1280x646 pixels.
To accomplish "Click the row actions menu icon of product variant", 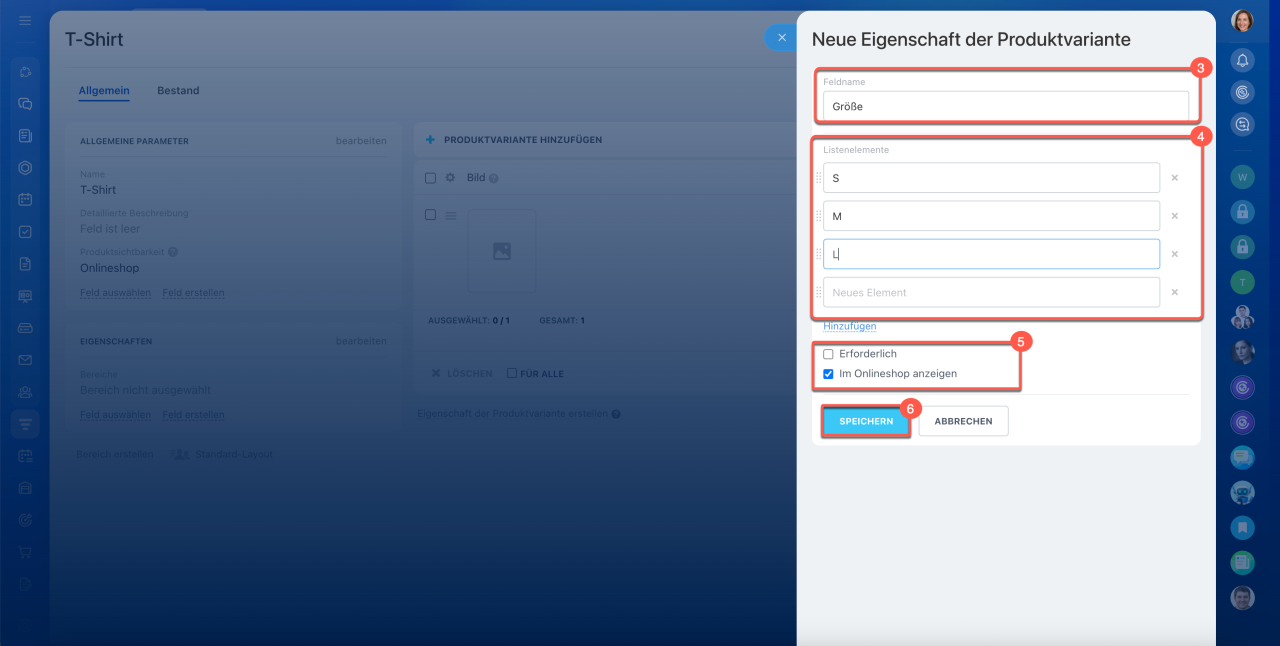I will [x=450, y=215].
